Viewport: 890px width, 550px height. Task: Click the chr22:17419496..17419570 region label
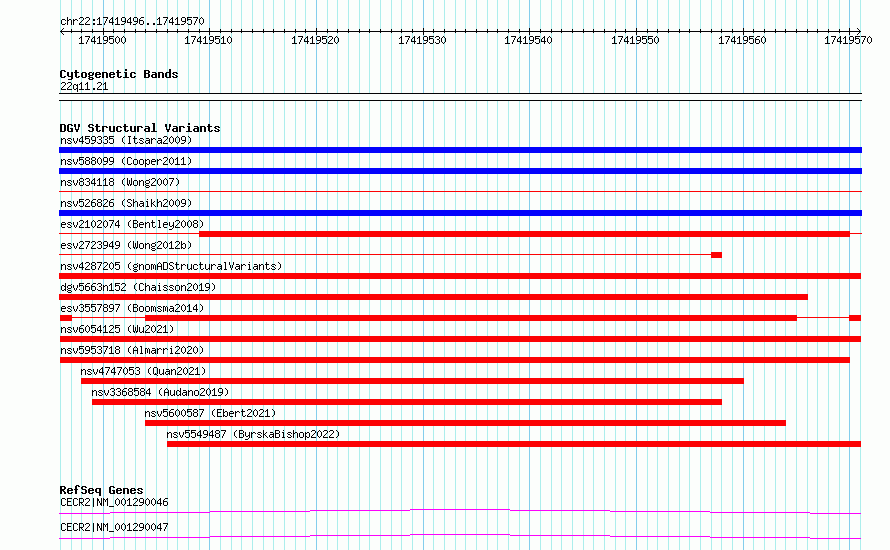click(132, 21)
